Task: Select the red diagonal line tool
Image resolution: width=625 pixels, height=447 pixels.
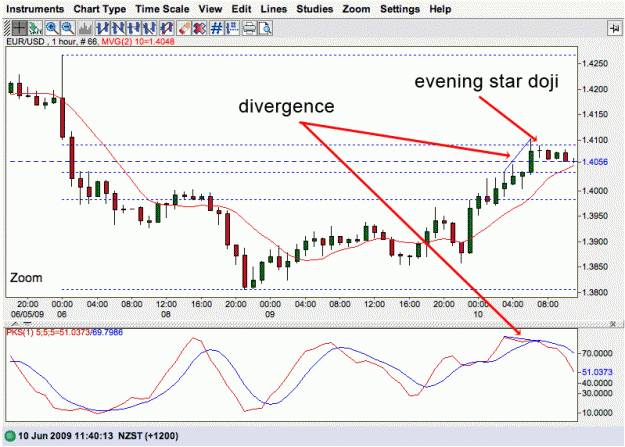Action: [167, 28]
